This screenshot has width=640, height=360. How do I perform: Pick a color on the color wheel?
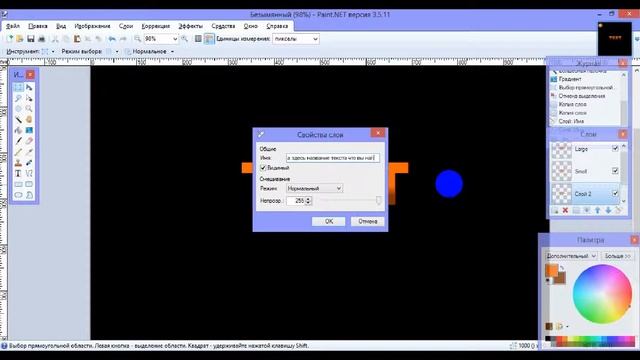point(602,294)
